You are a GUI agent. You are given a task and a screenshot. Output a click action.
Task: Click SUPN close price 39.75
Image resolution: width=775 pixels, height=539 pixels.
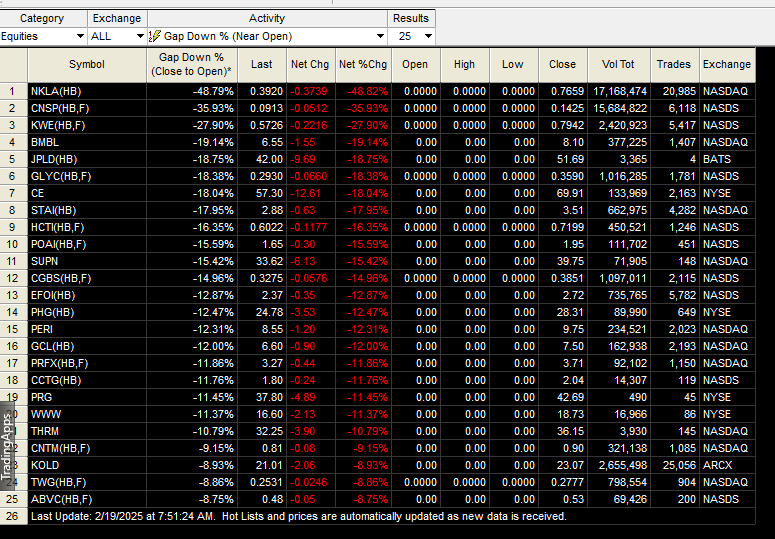[570, 261]
